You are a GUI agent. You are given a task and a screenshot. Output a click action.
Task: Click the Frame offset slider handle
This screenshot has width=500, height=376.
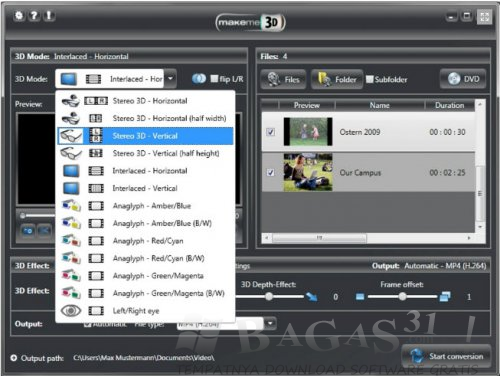point(402,296)
